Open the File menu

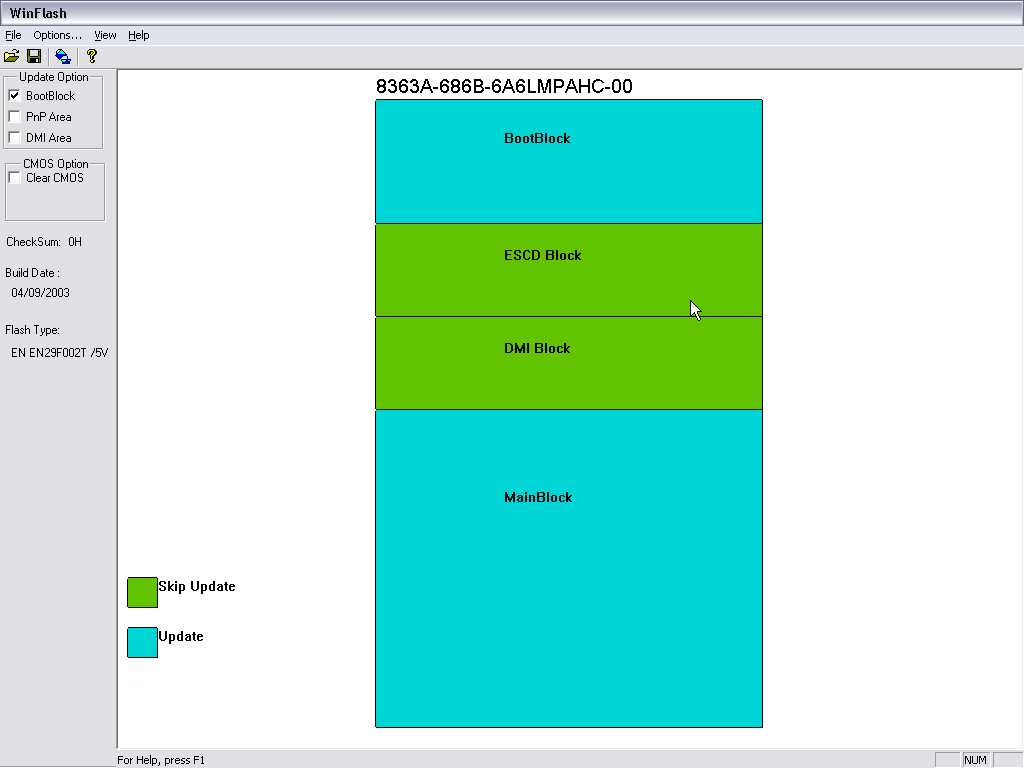(x=13, y=35)
